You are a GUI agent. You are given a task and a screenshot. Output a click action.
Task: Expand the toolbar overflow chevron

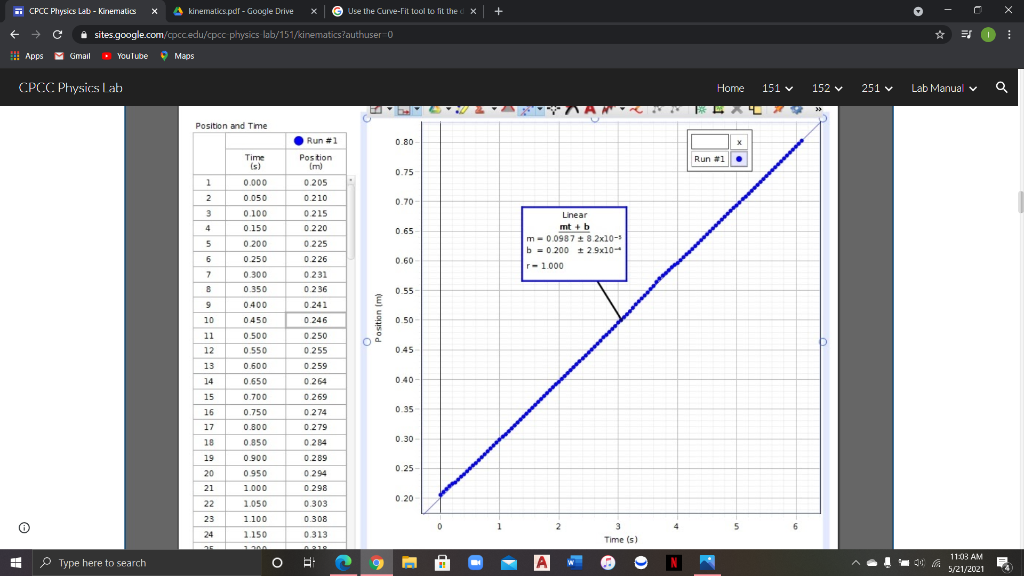click(817, 108)
